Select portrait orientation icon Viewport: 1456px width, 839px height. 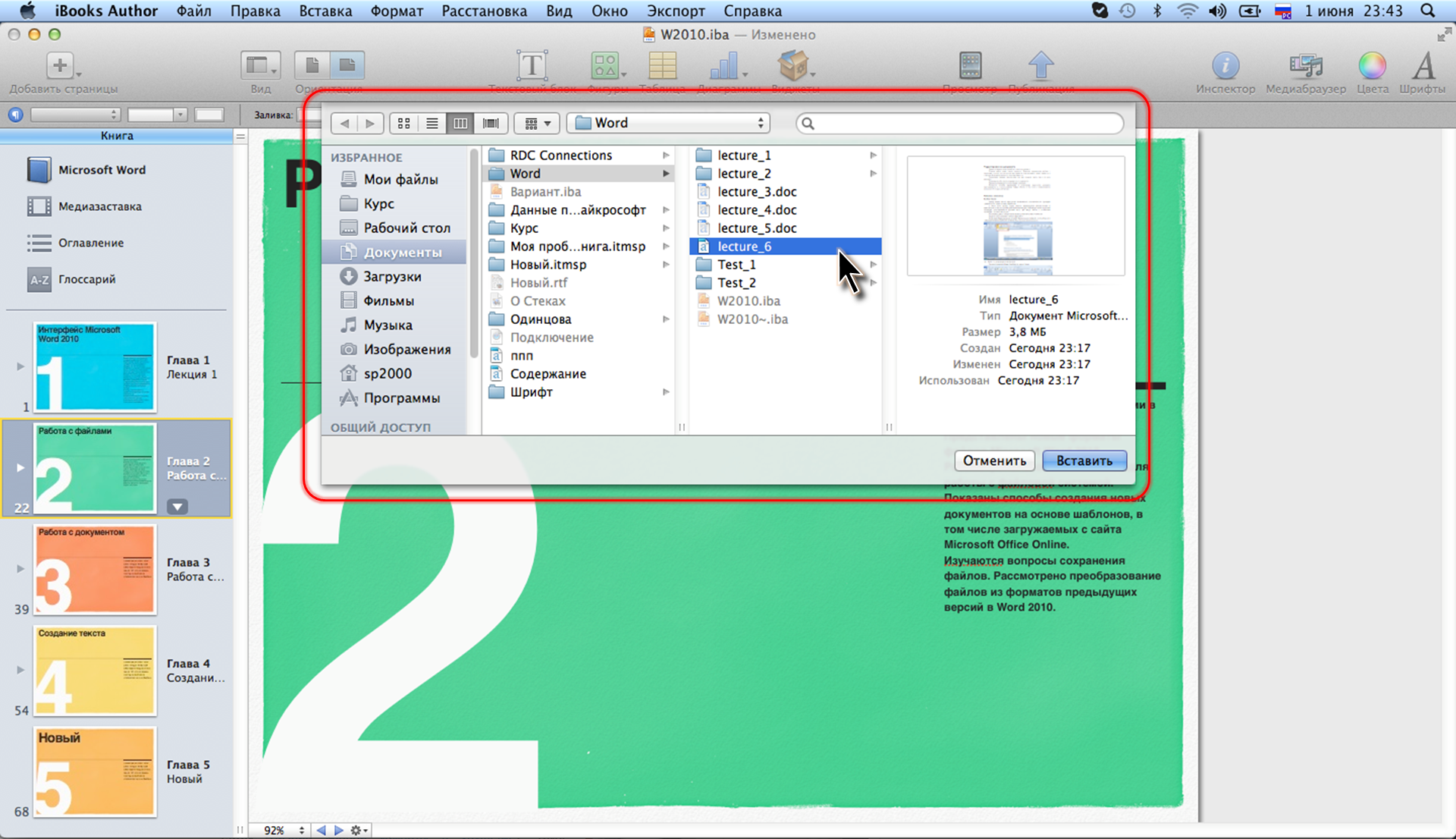[x=312, y=65]
